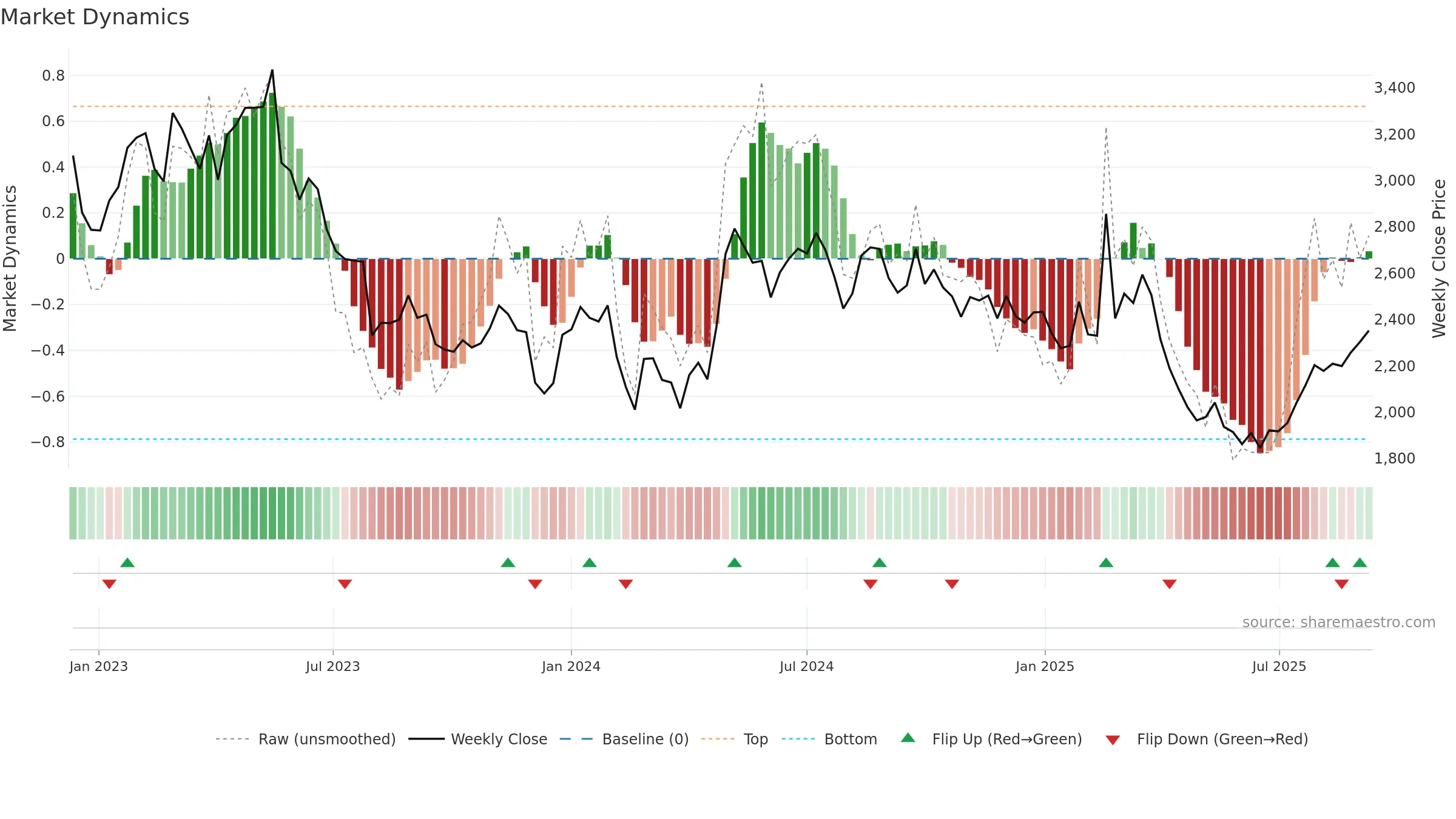Click the Market Dynamics chart title

click(x=95, y=17)
